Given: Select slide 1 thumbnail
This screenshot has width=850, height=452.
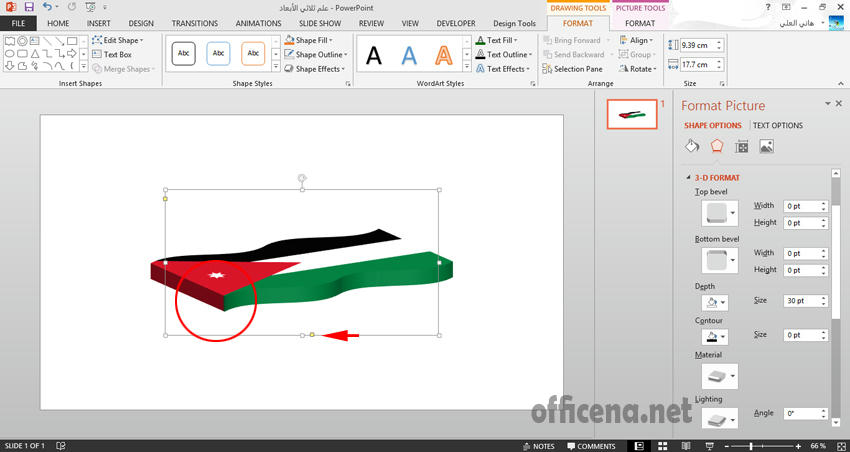Looking at the screenshot, I should (x=632, y=114).
